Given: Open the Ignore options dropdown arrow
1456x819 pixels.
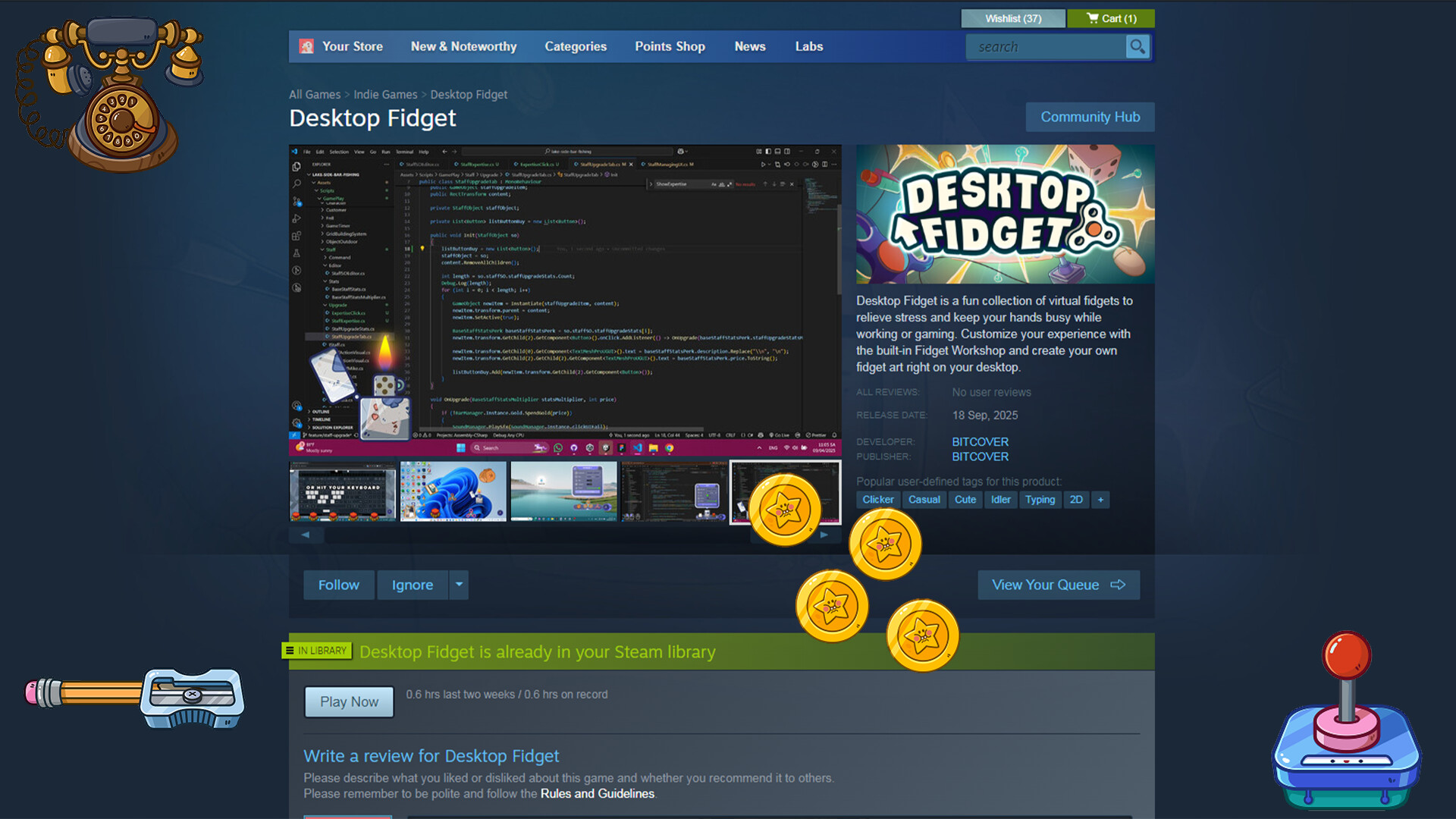Looking at the screenshot, I should coord(459,585).
